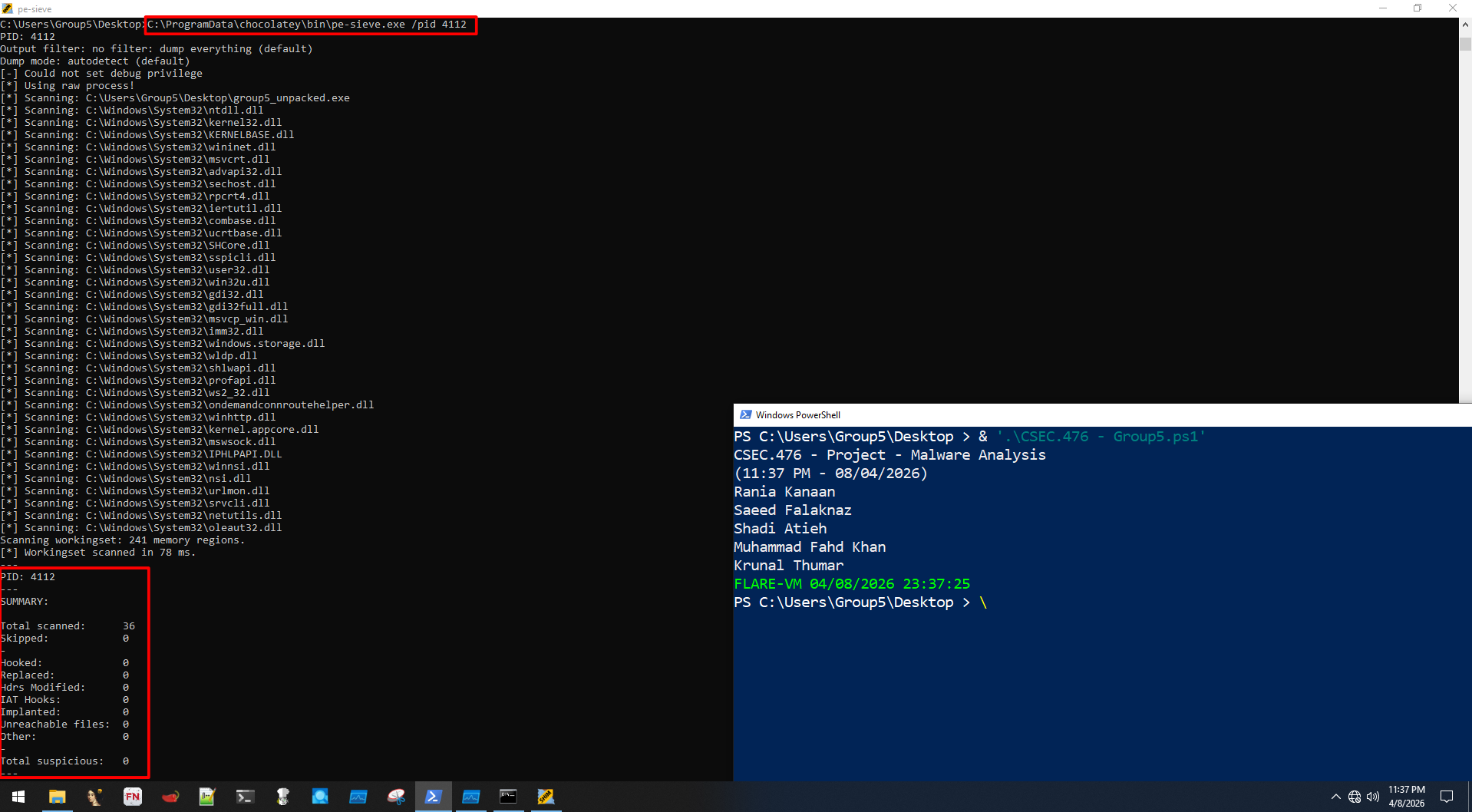Launch FakeNet-NG via its FN taskbar icon
1472x812 pixels.
(133, 797)
